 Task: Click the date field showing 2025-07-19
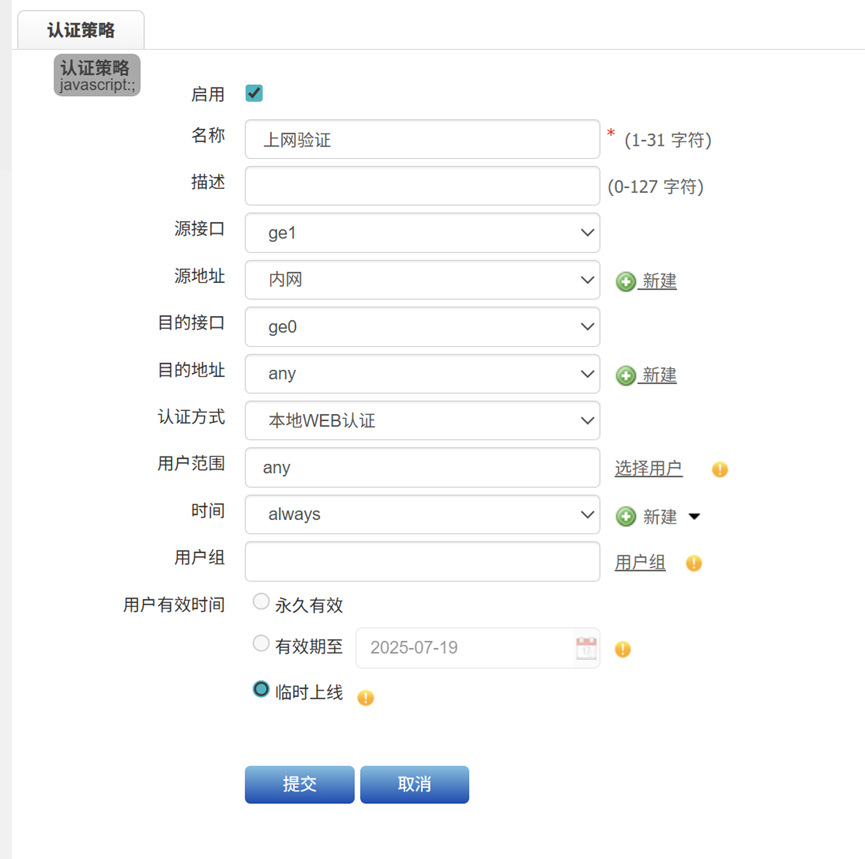(x=478, y=648)
